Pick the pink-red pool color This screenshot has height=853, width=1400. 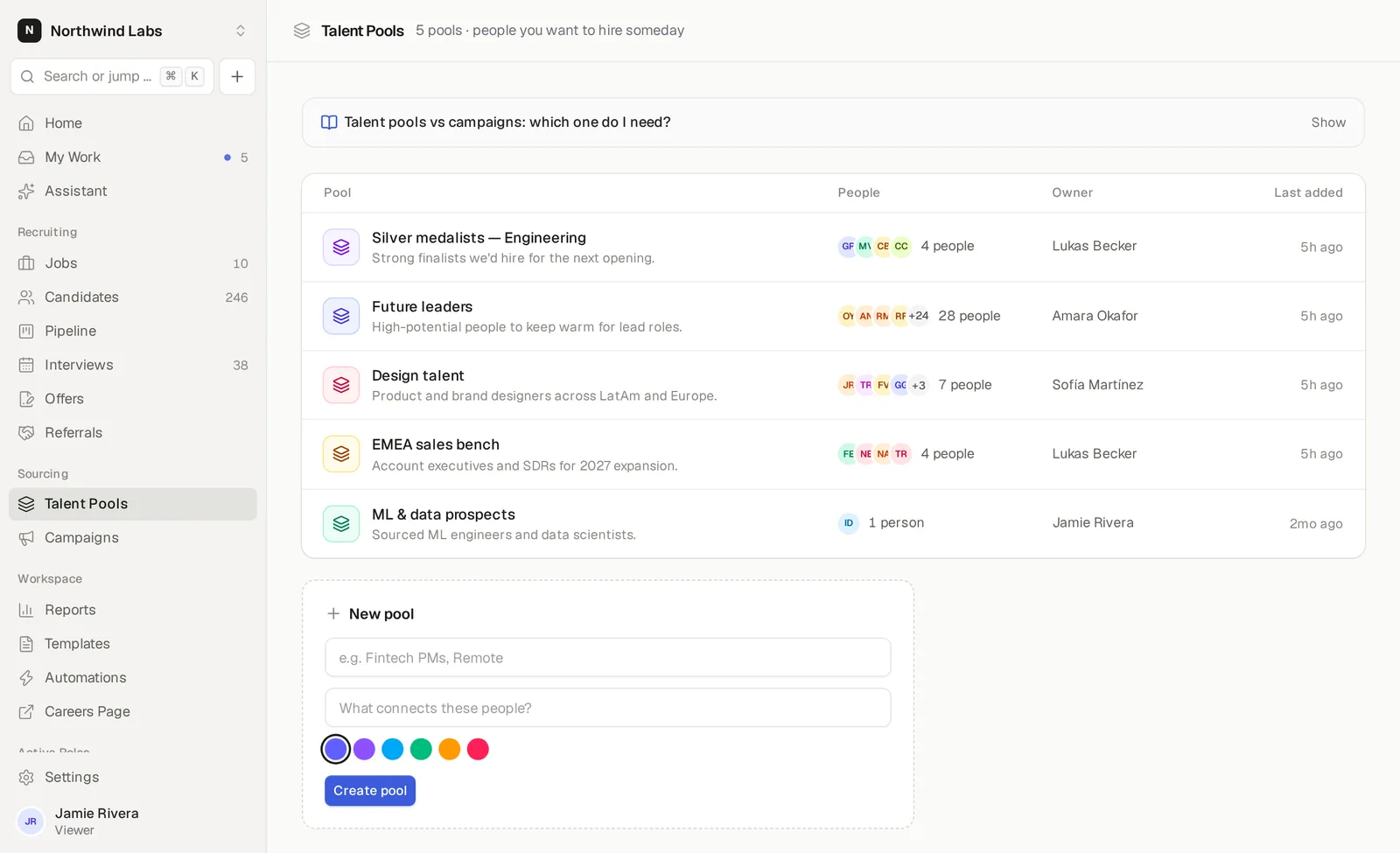[x=478, y=749]
